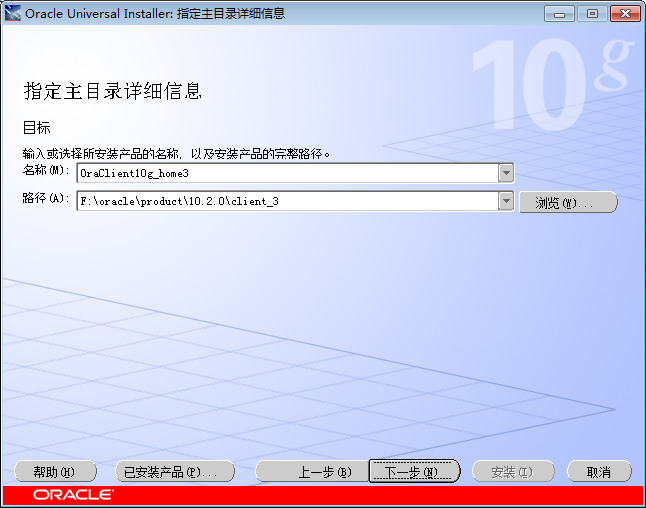This screenshot has width=646, height=508.
Task: Open the 路径 (Path) dropdown arrow
Action: point(506,201)
